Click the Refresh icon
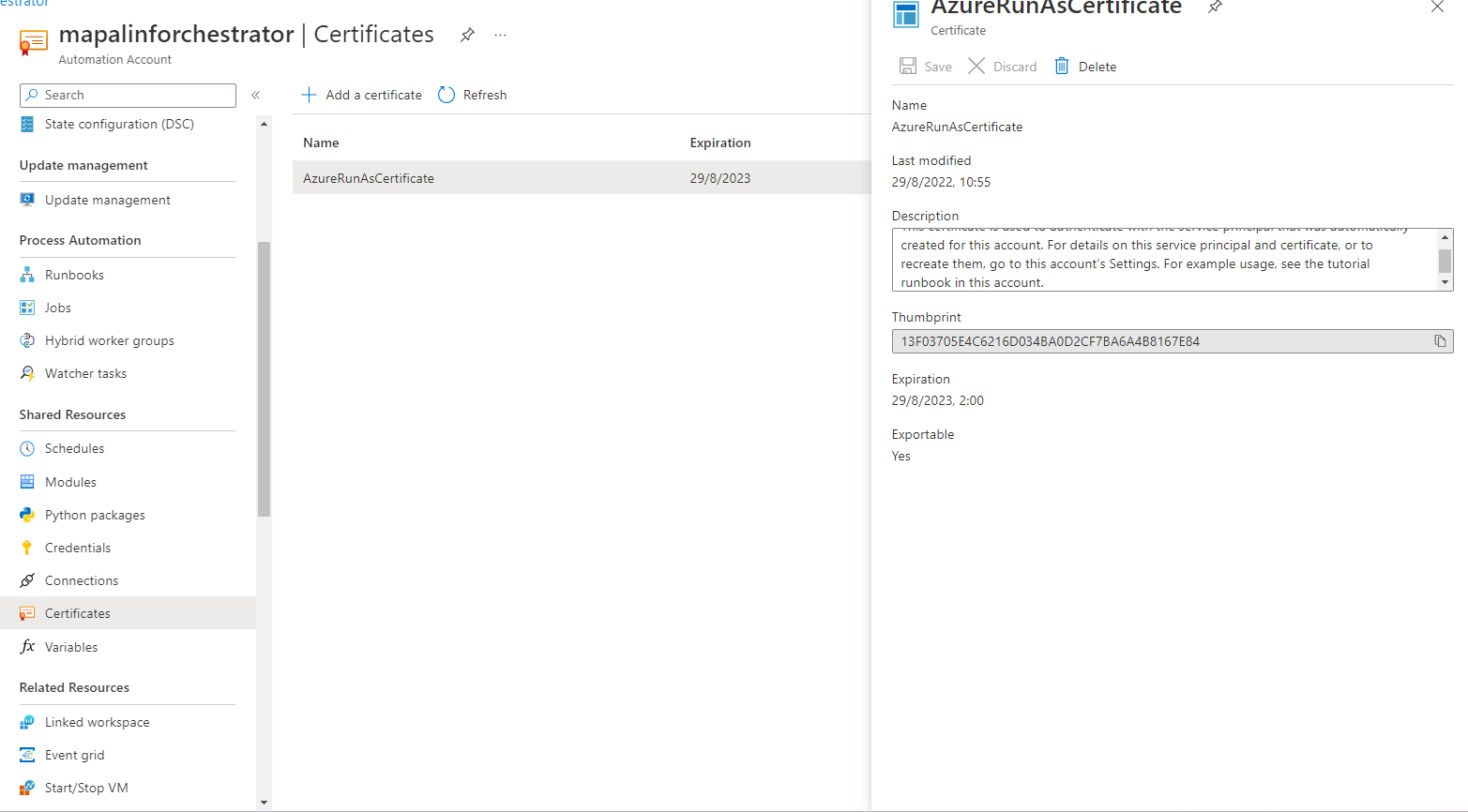The image size is (1468, 812). tap(446, 95)
